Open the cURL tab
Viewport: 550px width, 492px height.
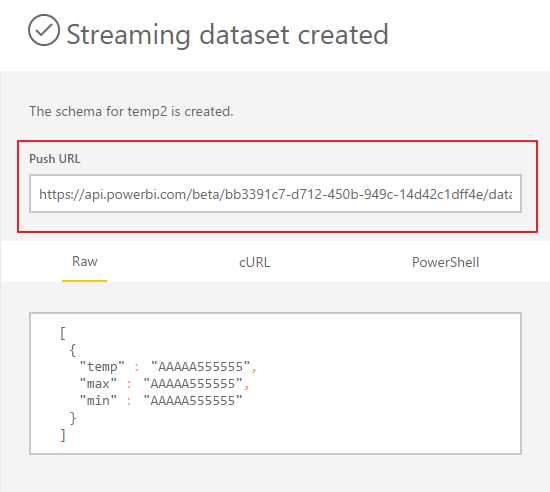255,262
